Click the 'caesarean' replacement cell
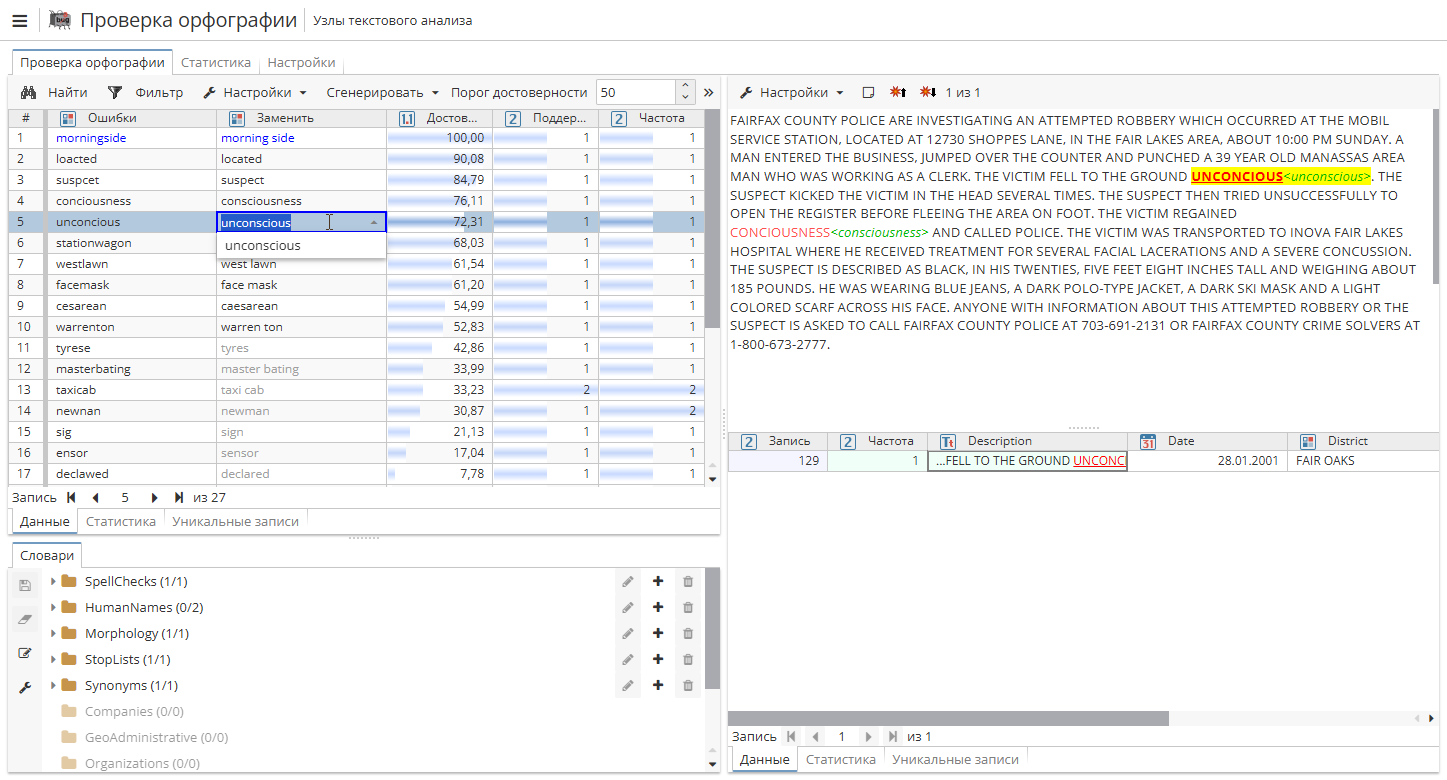Viewport: 1447px width, 780px height. pyautogui.click(x=301, y=306)
